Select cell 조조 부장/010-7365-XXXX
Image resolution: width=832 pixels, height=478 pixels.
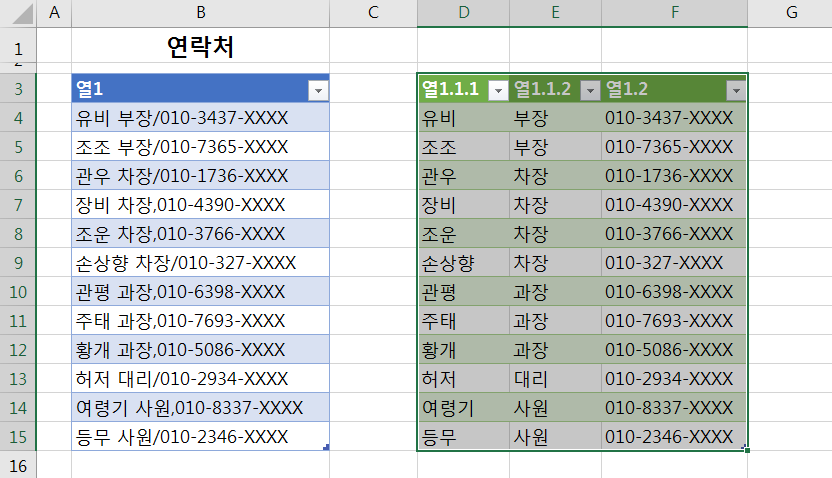(201, 146)
